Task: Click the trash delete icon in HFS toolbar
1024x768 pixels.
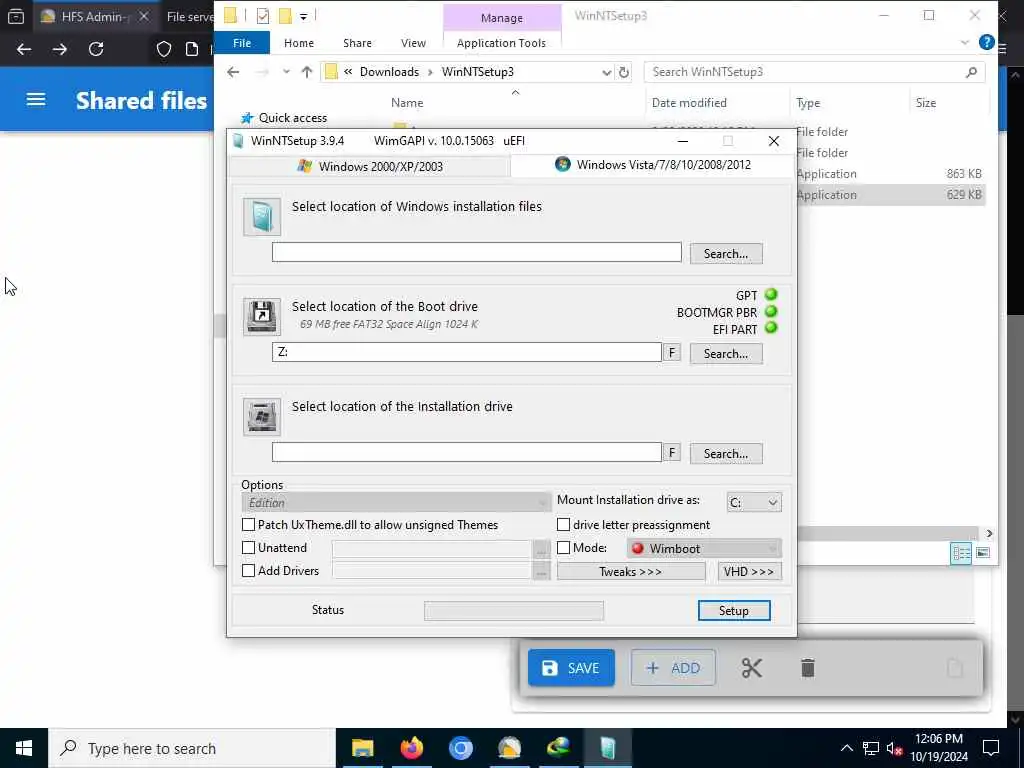Action: (808, 668)
